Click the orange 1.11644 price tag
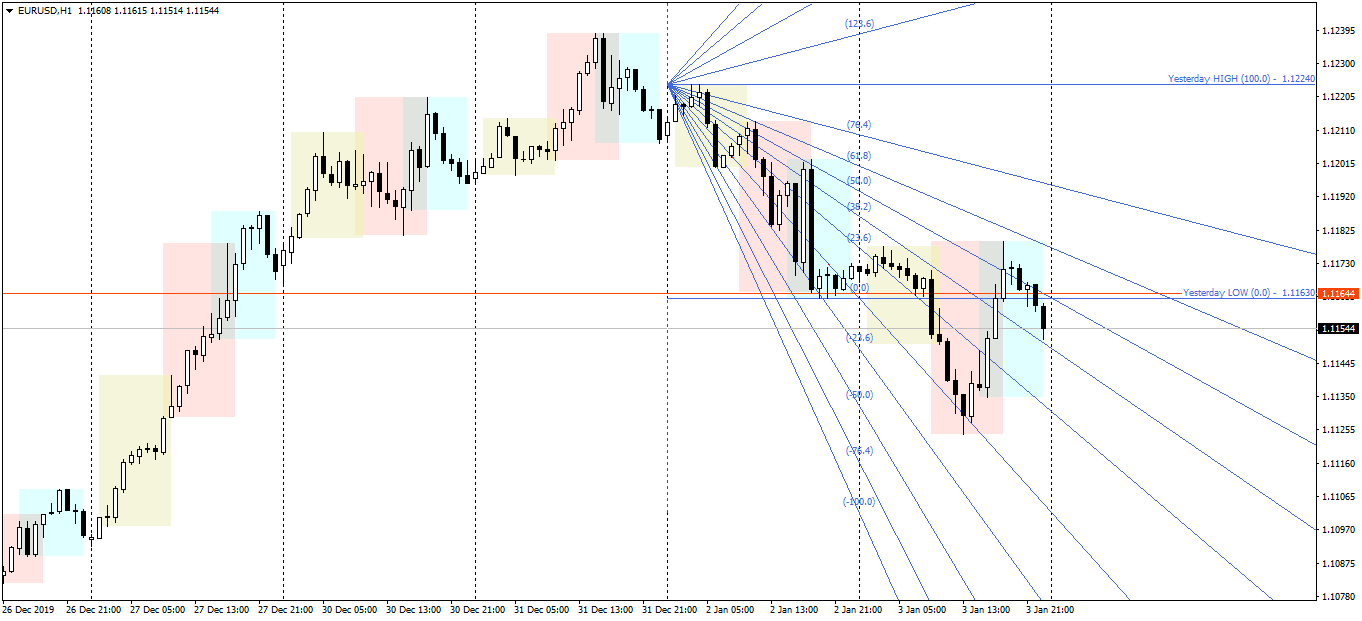 pyautogui.click(x=1337, y=294)
